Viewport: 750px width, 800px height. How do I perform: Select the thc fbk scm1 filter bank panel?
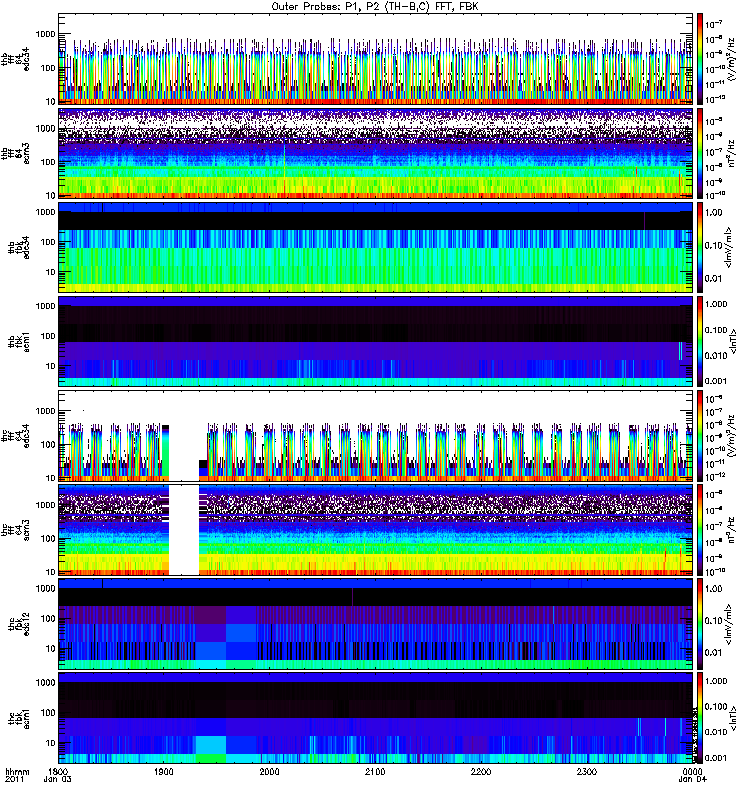(x=376, y=718)
